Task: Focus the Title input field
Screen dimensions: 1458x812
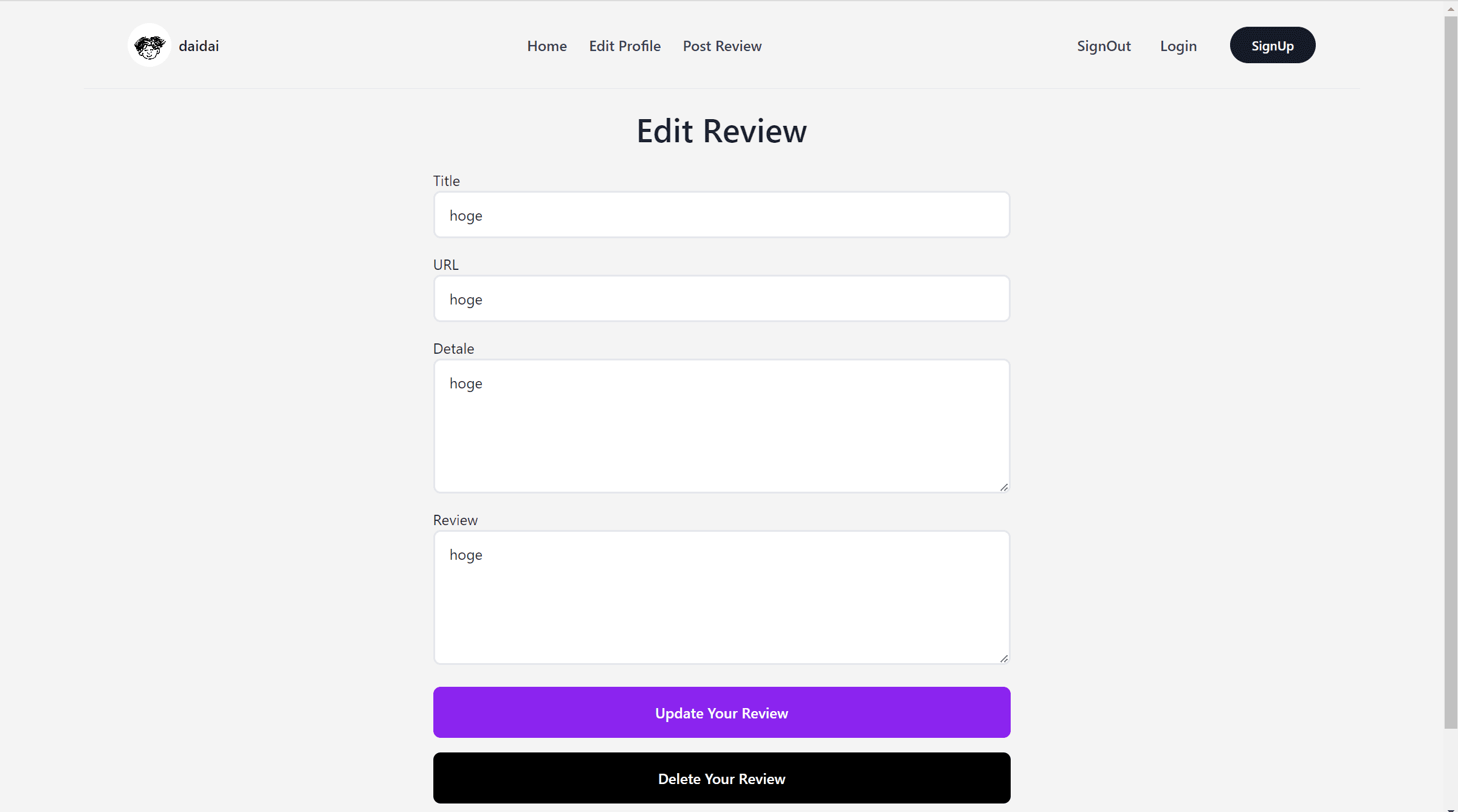Action: (721, 215)
